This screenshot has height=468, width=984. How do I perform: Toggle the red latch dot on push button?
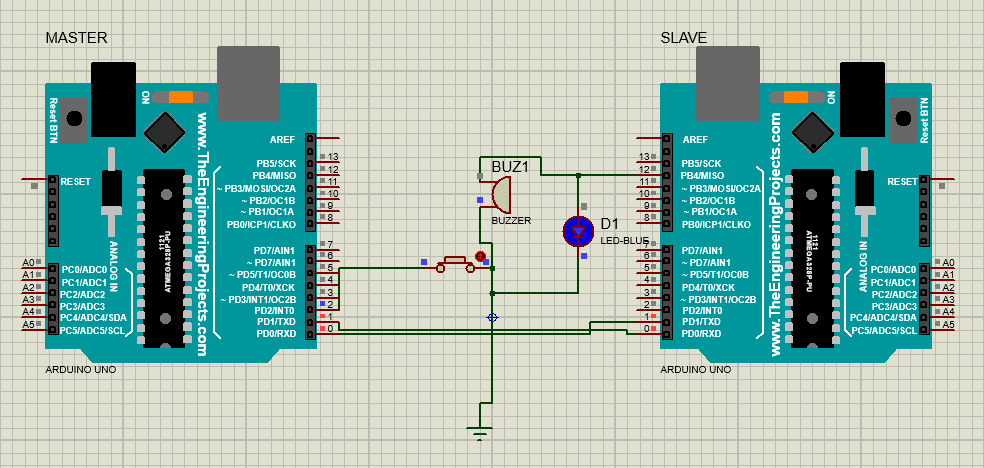pos(480,256)
